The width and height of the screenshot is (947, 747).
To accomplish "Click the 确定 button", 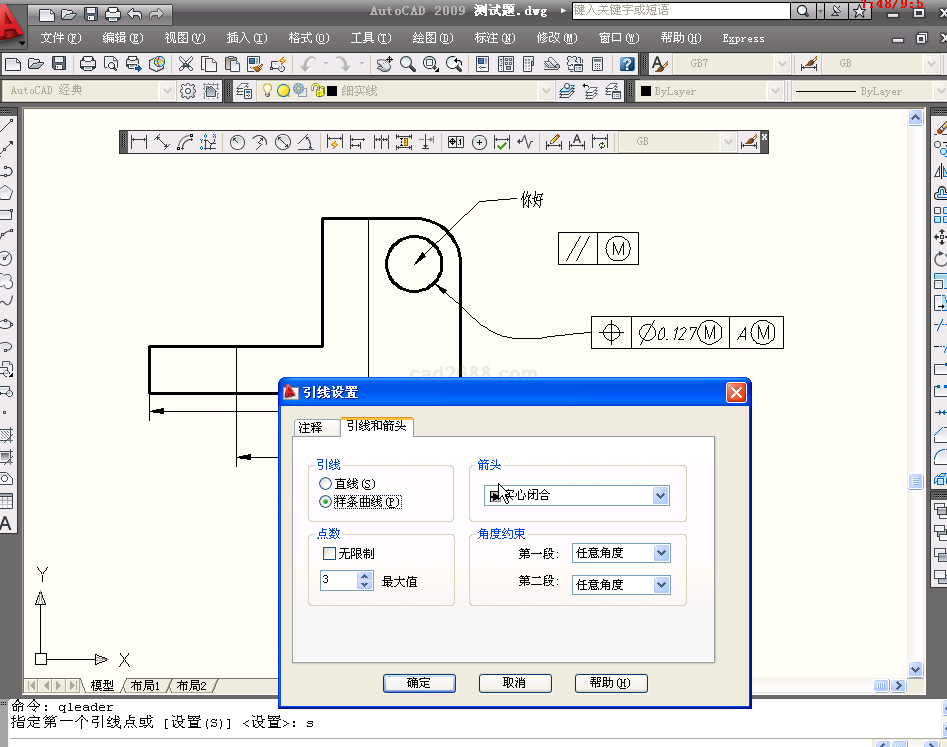I will point(419,683).
